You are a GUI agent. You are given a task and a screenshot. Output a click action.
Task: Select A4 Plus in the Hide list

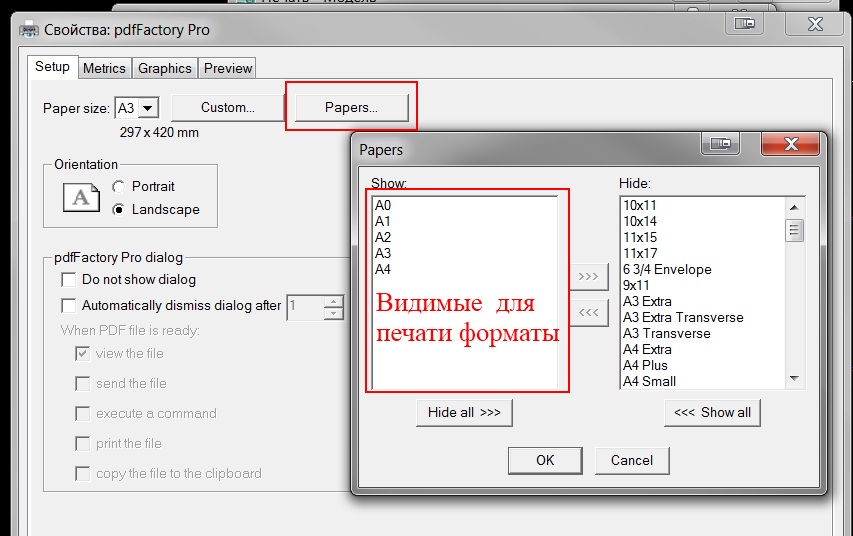[x=645, y=365]
